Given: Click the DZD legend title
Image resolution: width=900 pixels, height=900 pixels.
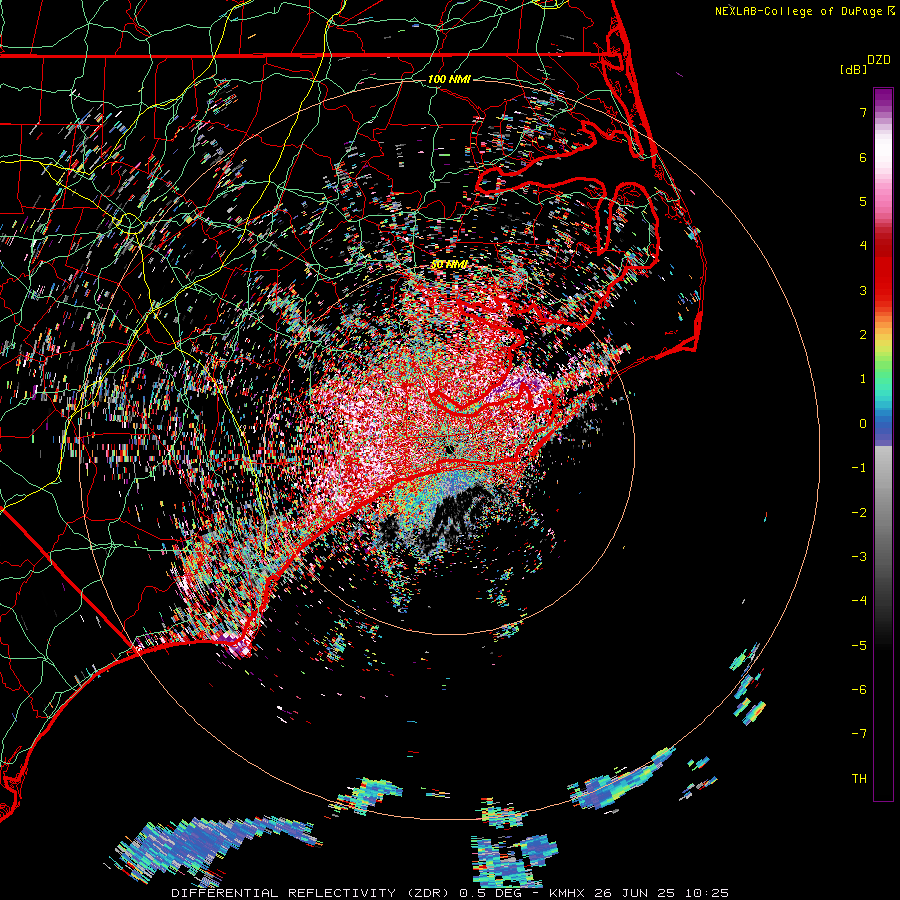Looking at the screenshot, I should [879, 60].
